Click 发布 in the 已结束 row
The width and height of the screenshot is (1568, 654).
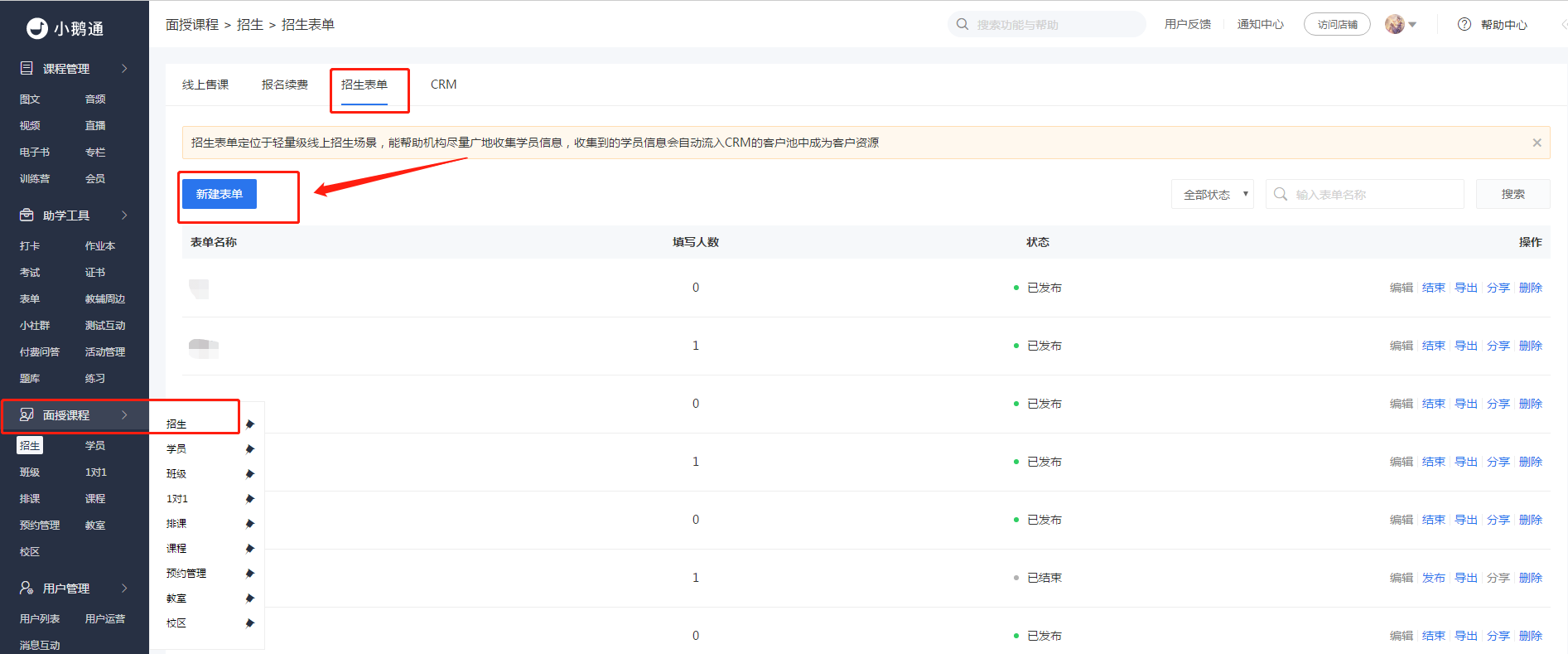(x=1434, y=578)
